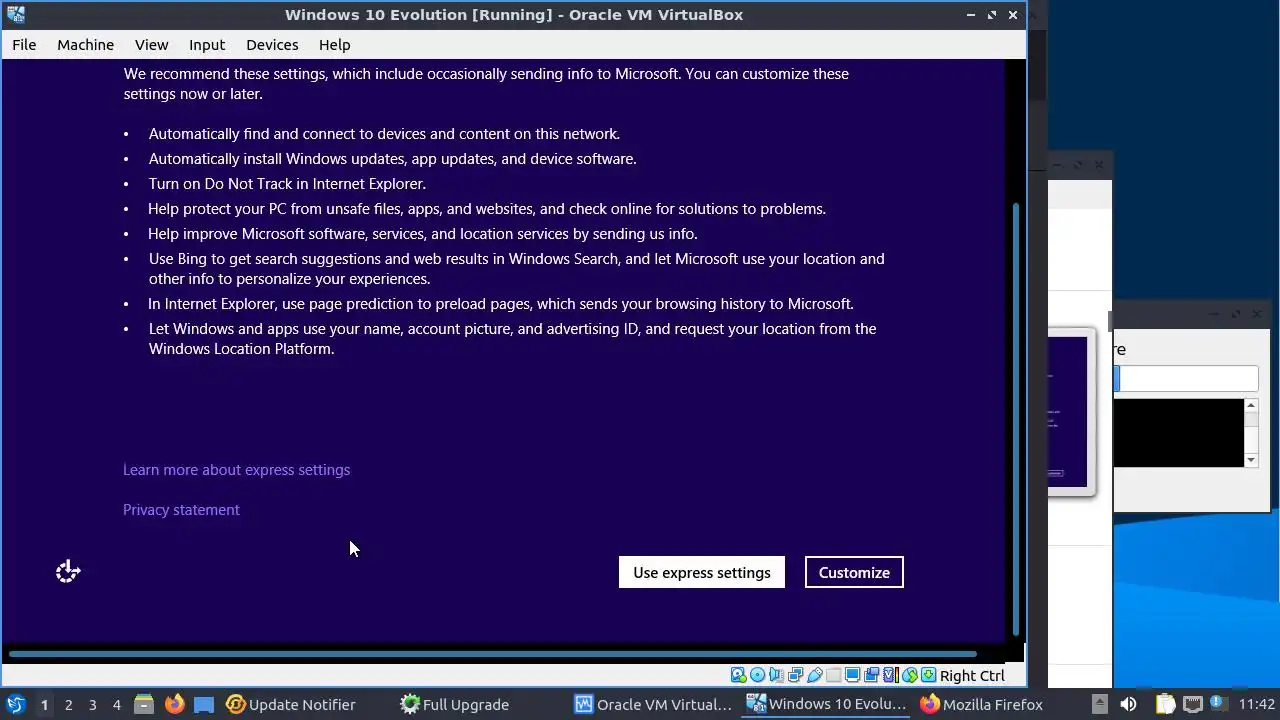This screenshot has height=720, width=1280.
Task: Click text about connecting to devices on network
Action: click(x=384, y=133)
